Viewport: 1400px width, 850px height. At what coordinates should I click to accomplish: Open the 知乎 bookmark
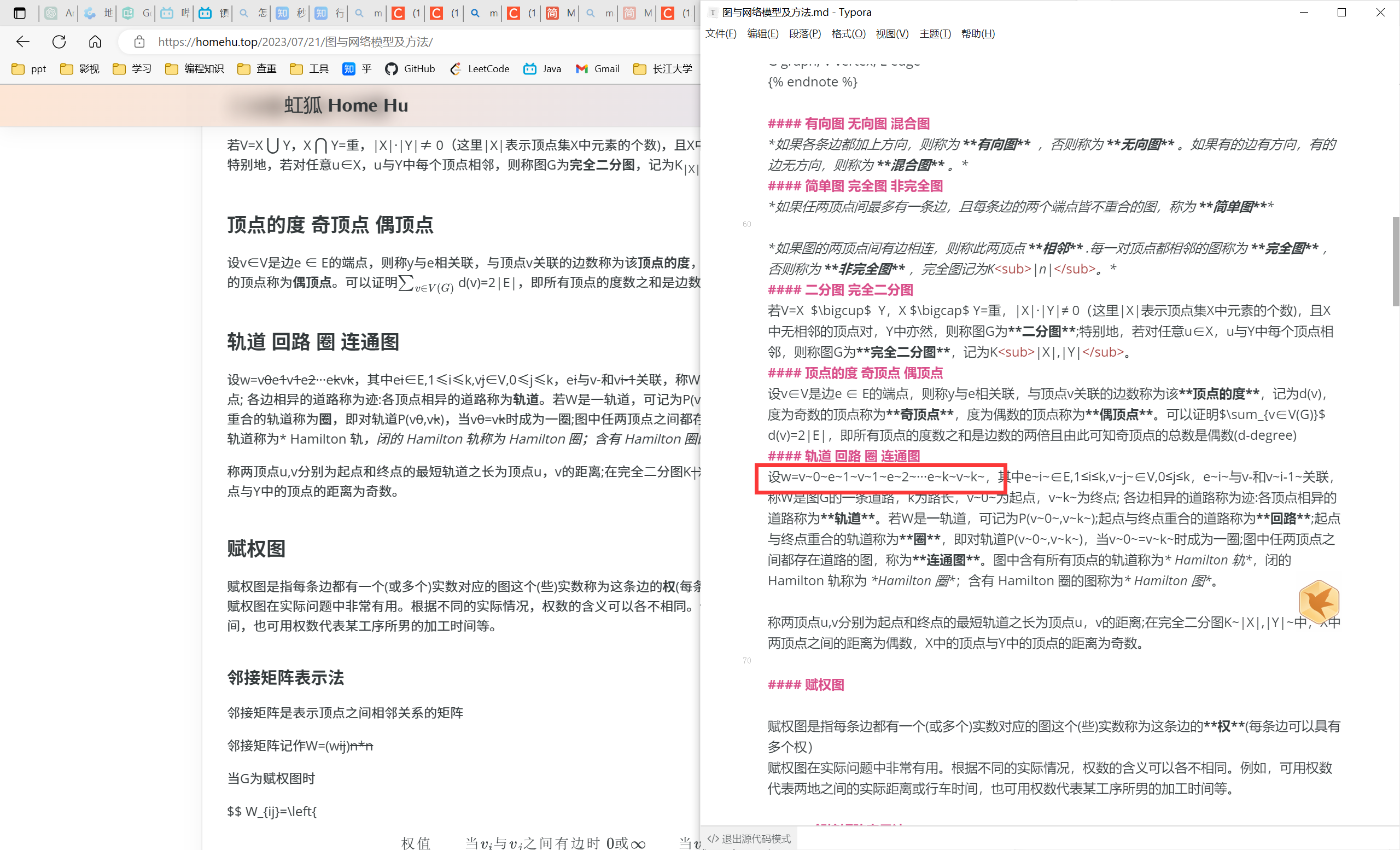357,69
